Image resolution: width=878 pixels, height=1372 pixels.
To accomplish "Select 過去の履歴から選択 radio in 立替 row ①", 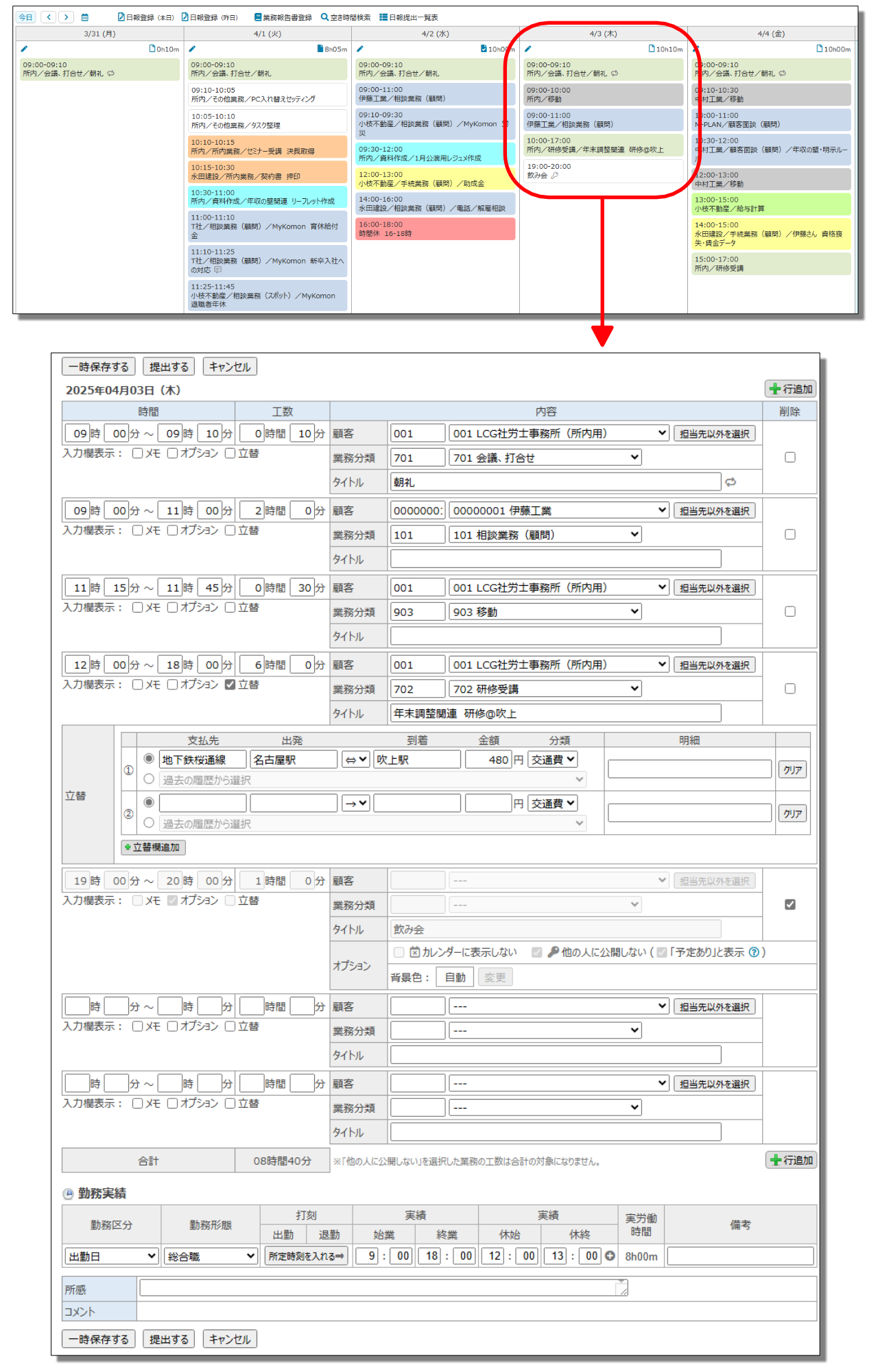I will [x=149, y=779].
